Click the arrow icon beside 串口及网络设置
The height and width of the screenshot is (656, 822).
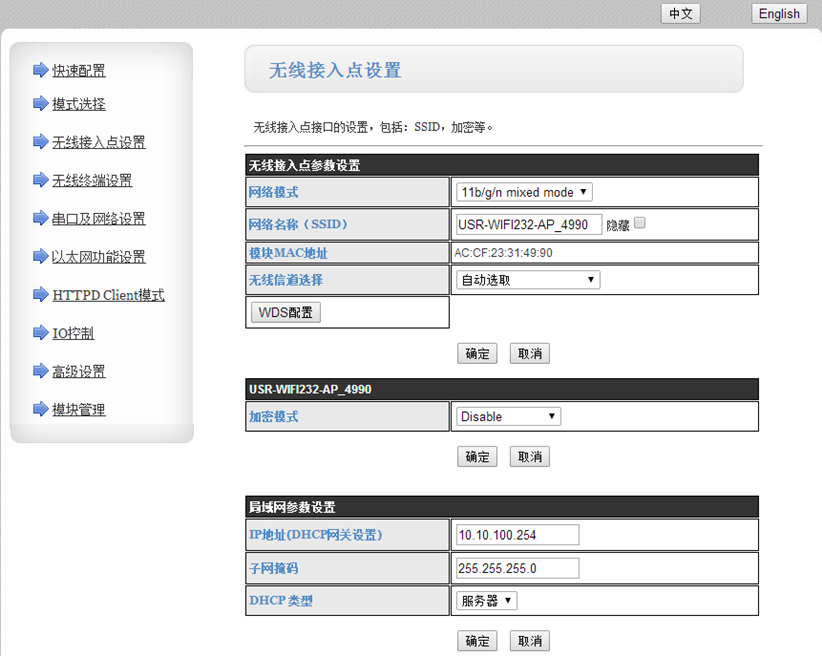[x=40, y=218]
